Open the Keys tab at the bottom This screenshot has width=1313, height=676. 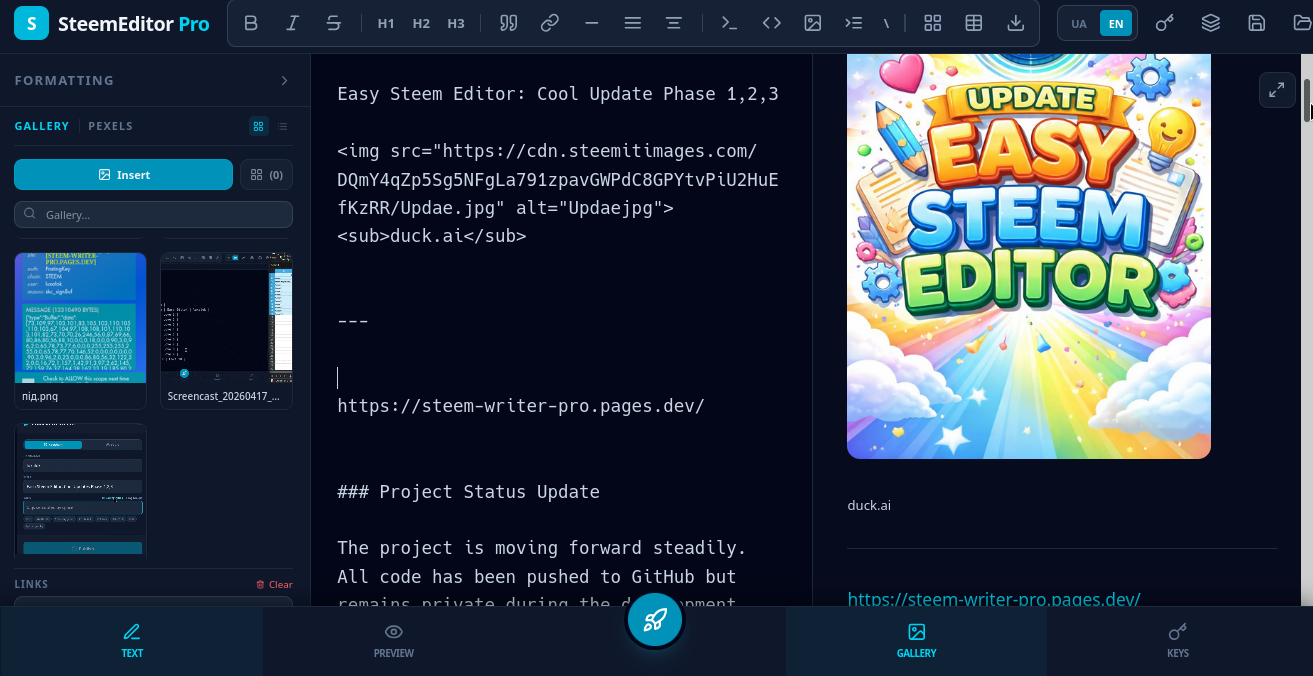(1178, 641)
